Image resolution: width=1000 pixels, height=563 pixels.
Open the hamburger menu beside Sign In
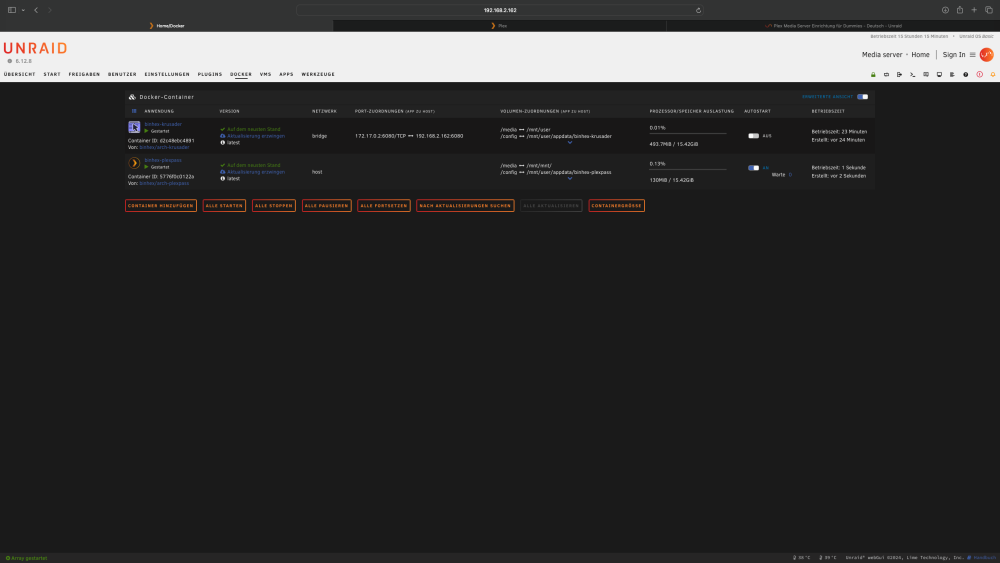point(973,55)
